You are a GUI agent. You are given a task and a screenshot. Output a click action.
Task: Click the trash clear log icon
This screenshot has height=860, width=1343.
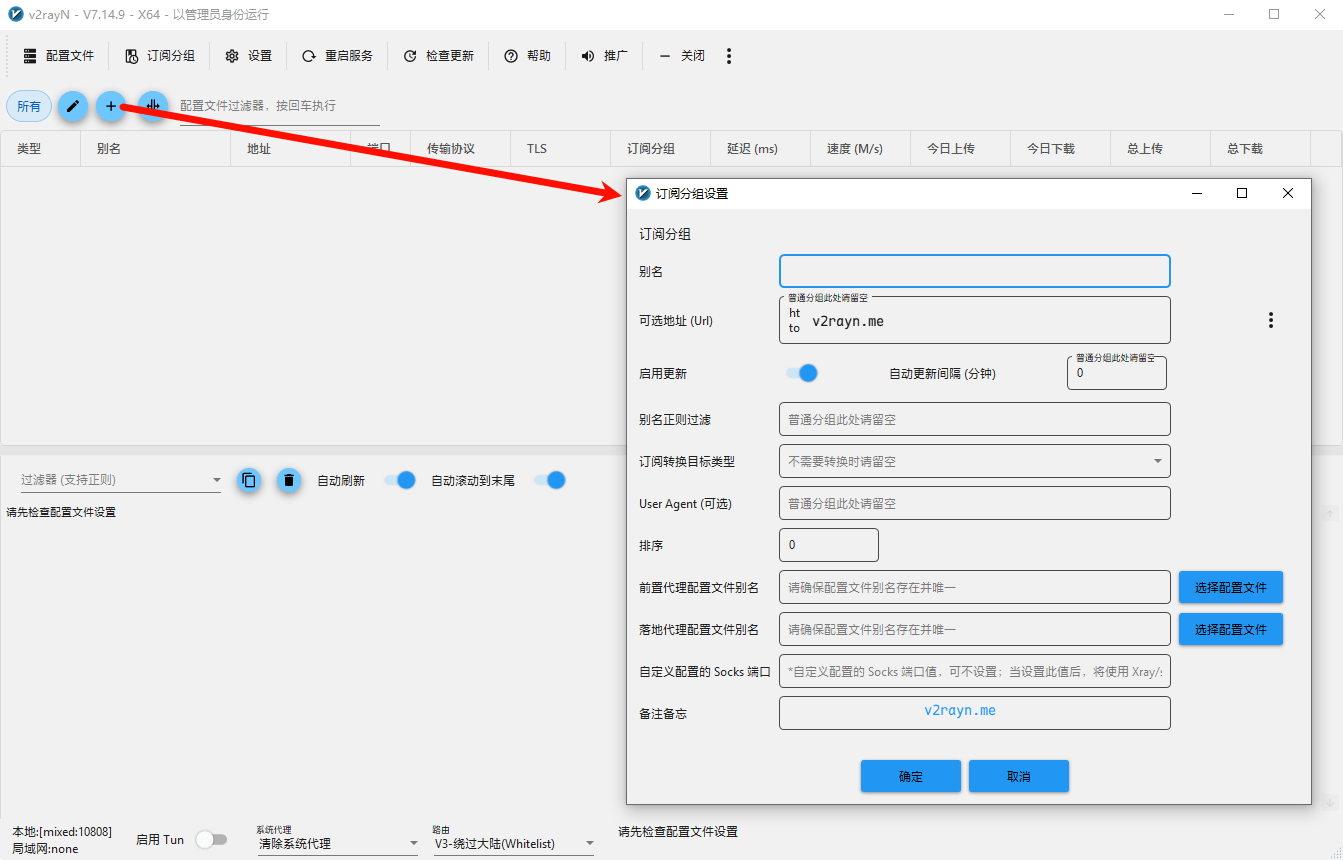point(289,480)
